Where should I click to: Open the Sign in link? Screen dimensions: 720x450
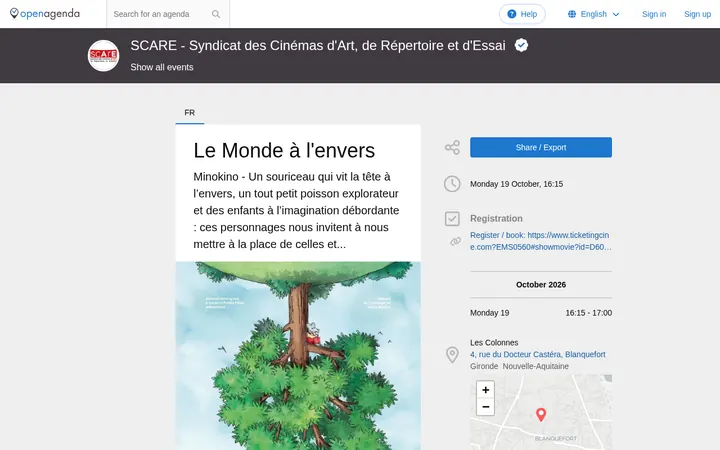click(654, 14)
